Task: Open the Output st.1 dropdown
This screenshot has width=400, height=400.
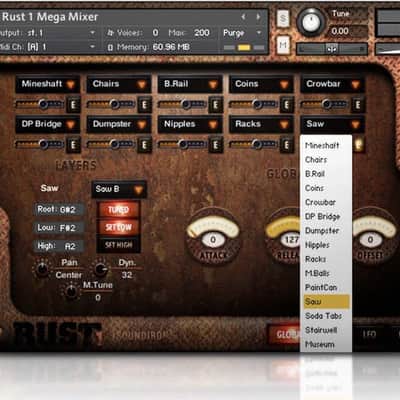Action: point(47,33)
